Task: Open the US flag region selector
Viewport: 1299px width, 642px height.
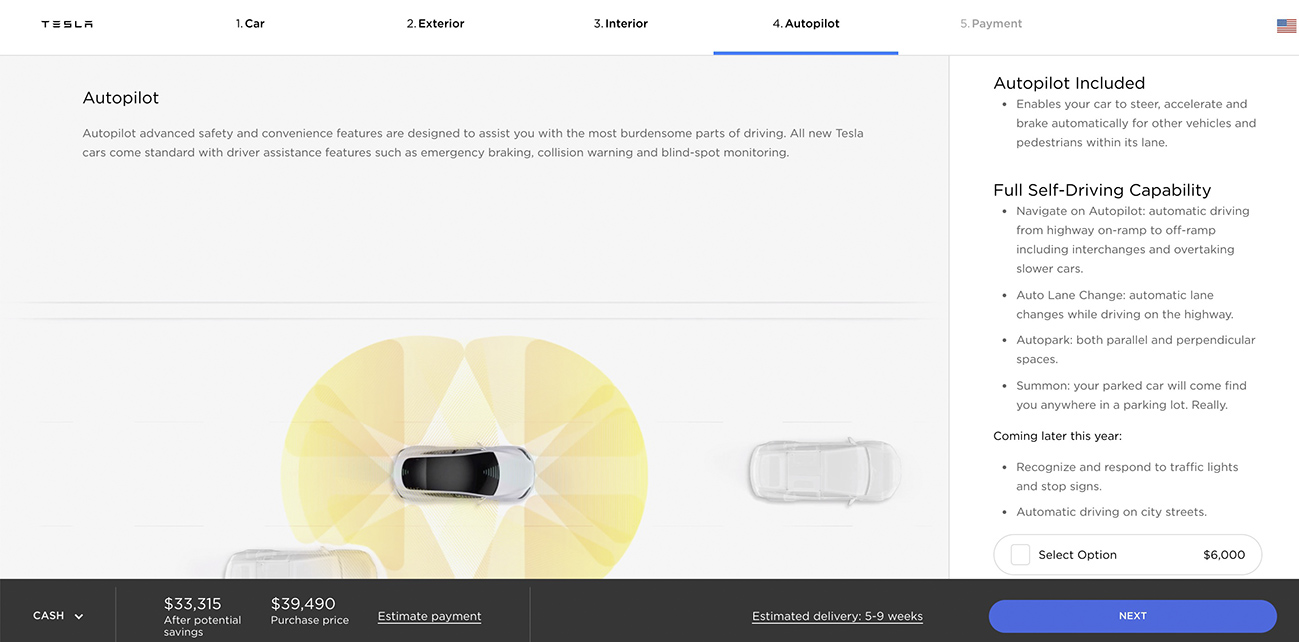Action: [1286, 26]
